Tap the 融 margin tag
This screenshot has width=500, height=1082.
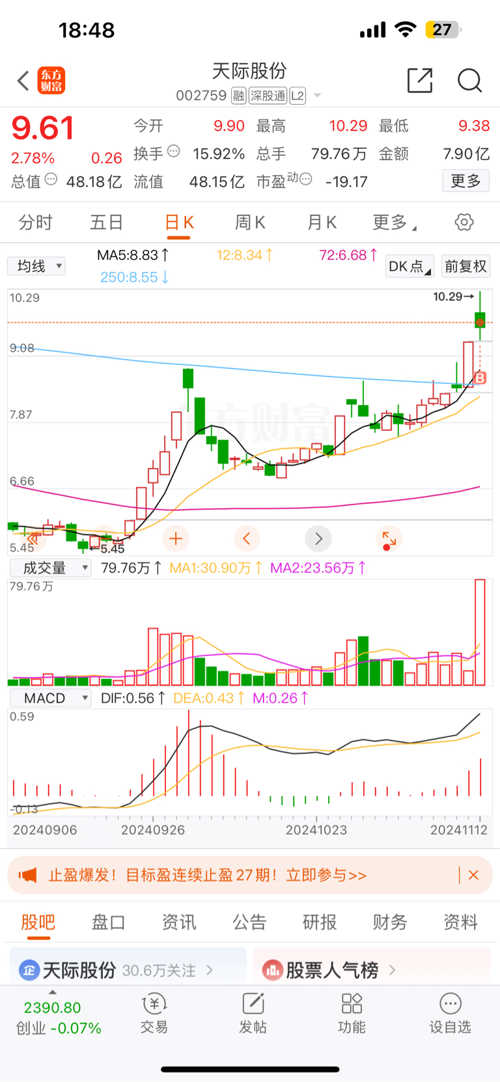238,96
